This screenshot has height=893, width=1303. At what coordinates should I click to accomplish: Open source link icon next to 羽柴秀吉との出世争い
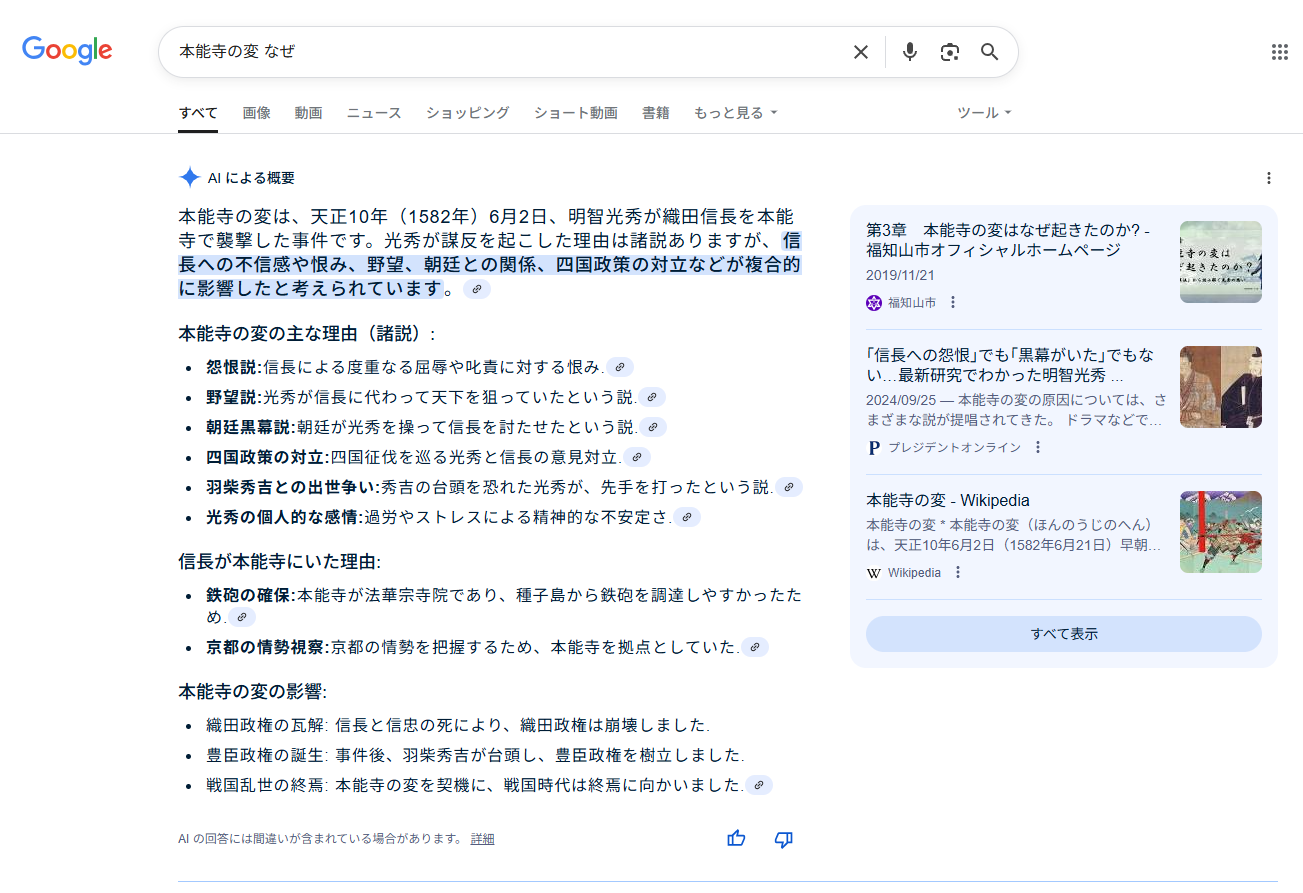point(789,487)
